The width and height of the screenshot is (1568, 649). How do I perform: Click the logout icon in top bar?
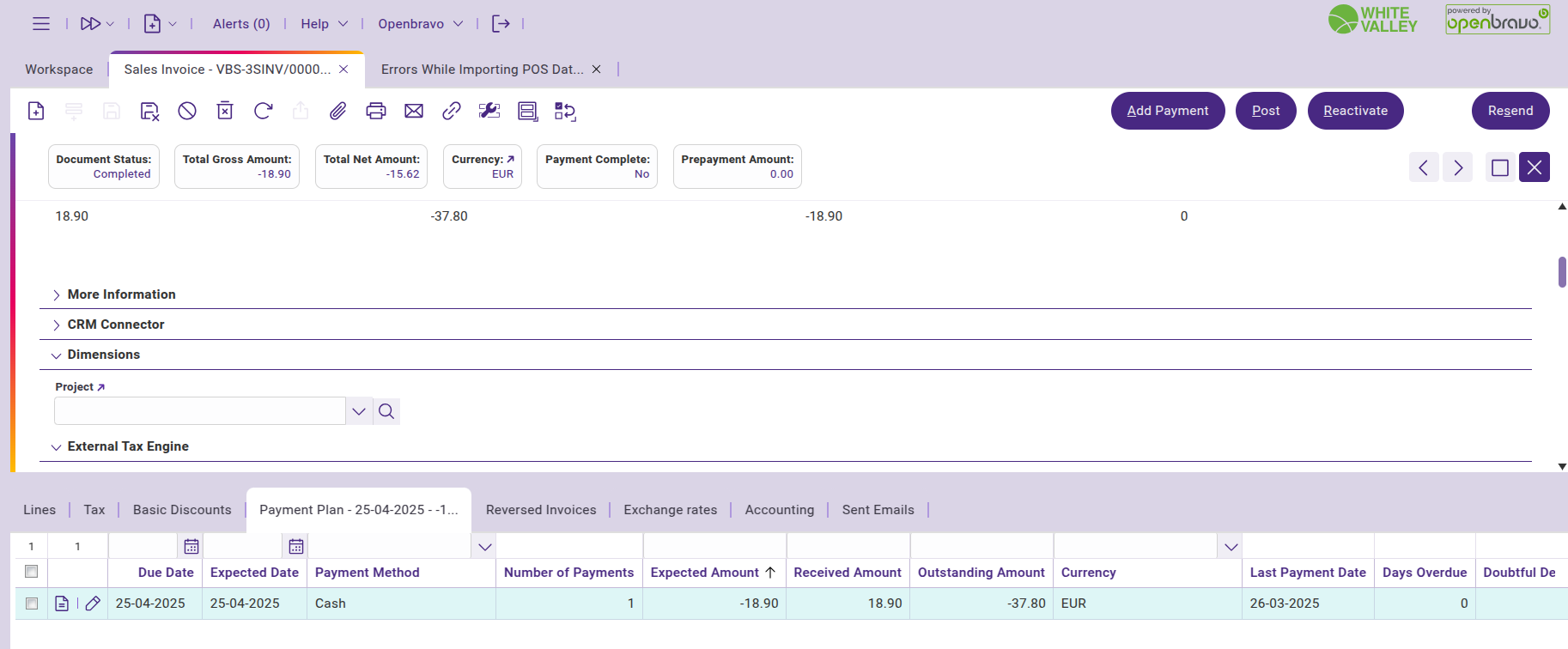tap(501, 24)
